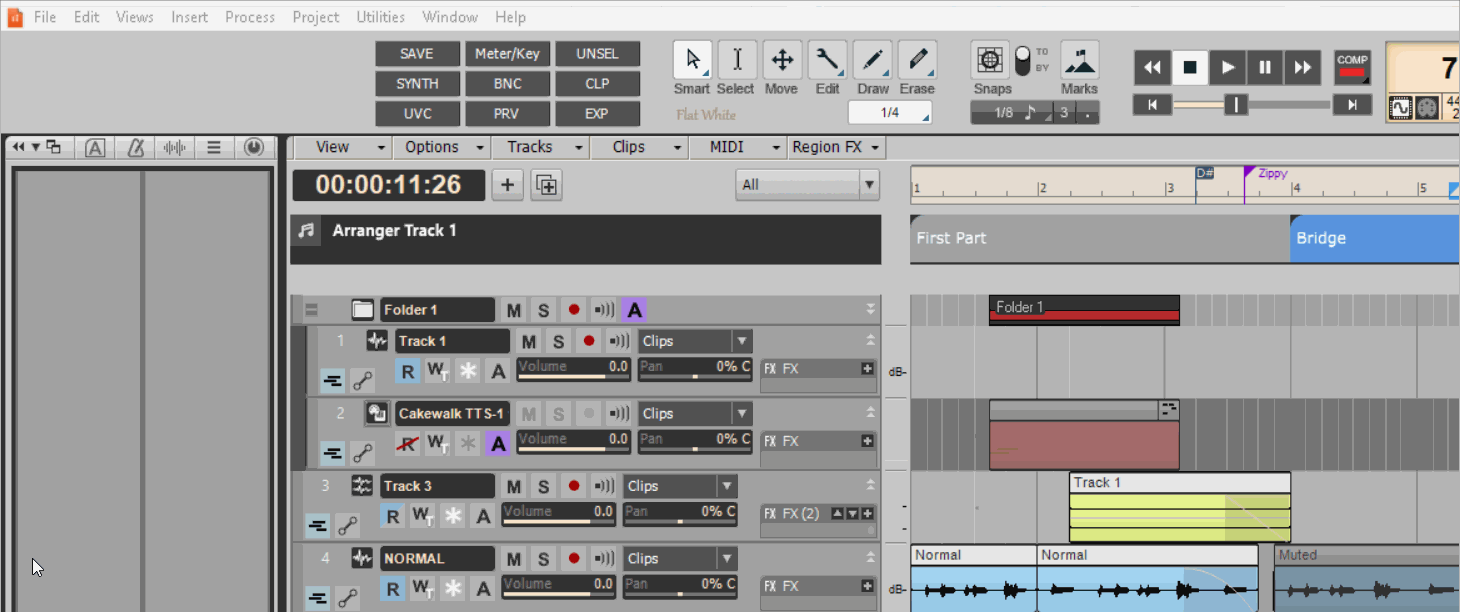Expand automation lanes on Track 3
Screen dimensions: 1460x612
point(347,525)
